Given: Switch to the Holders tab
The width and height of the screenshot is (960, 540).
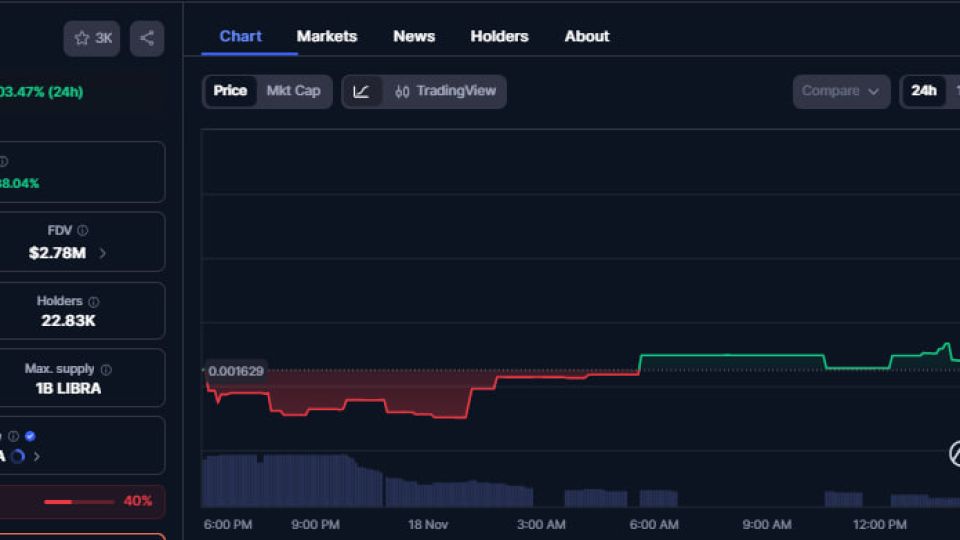Looking at the screenshot, I should click(x=499, y=36).
